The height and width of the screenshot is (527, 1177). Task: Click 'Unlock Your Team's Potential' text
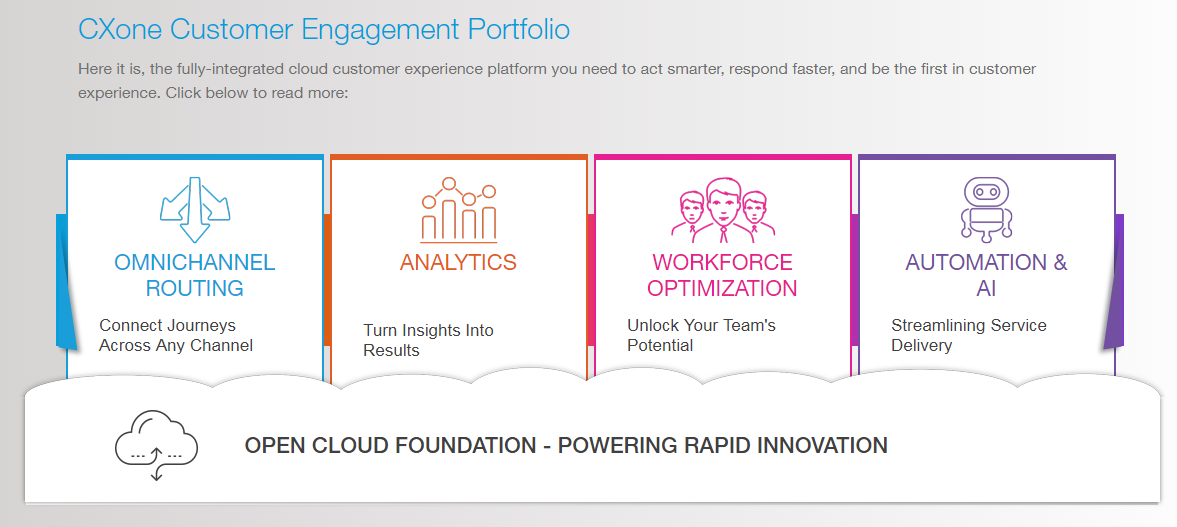pos(701,336)
